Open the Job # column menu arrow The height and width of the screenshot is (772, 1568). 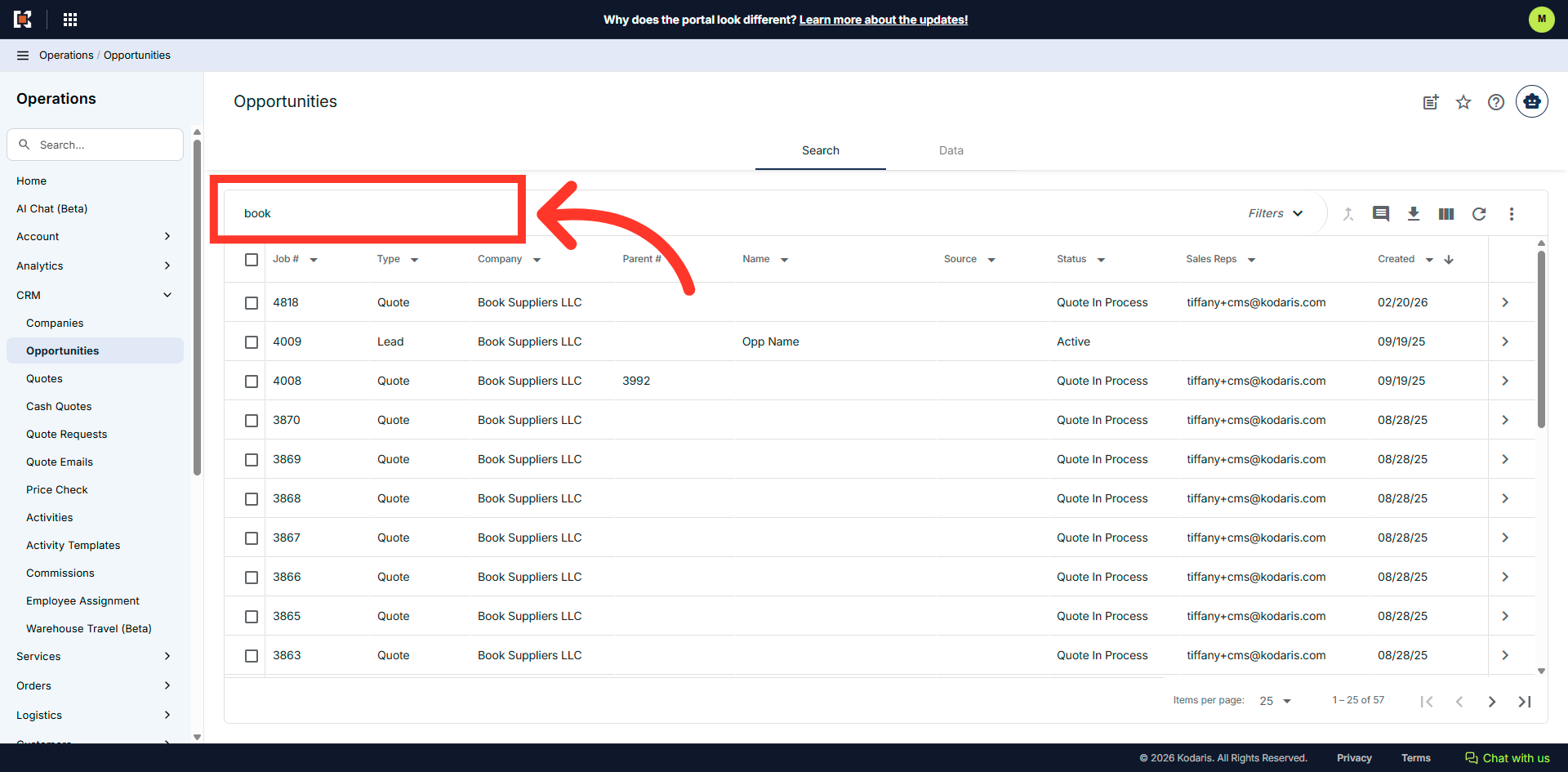314,260
